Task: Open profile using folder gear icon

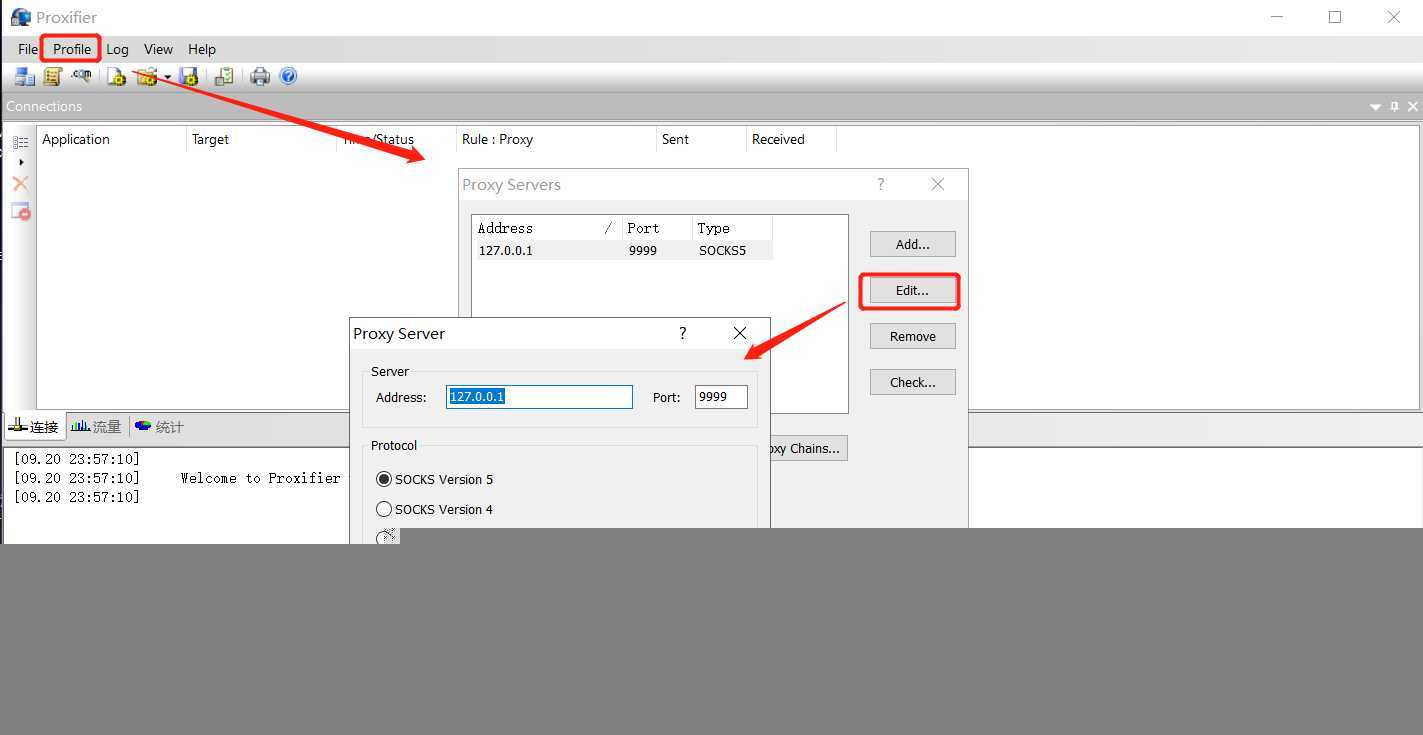Action: pos(147,77)
